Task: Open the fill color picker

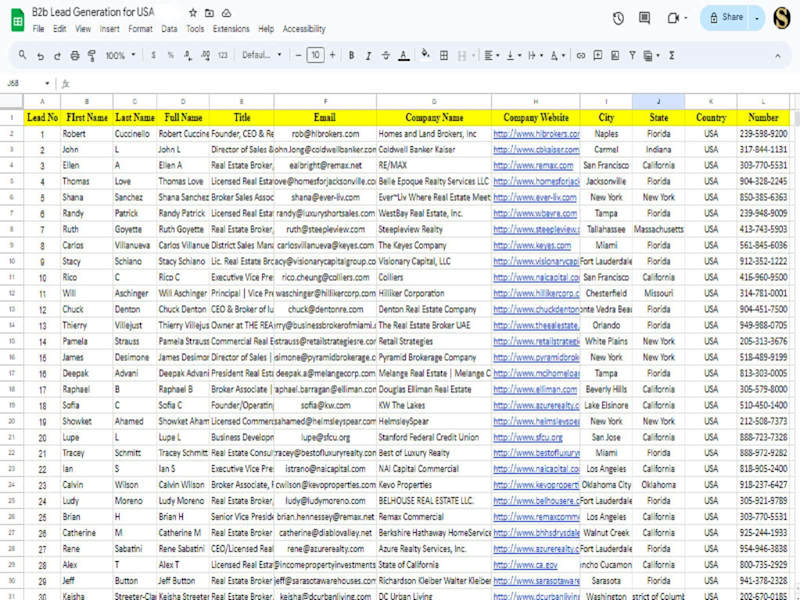Action: (x=425, y=54)
